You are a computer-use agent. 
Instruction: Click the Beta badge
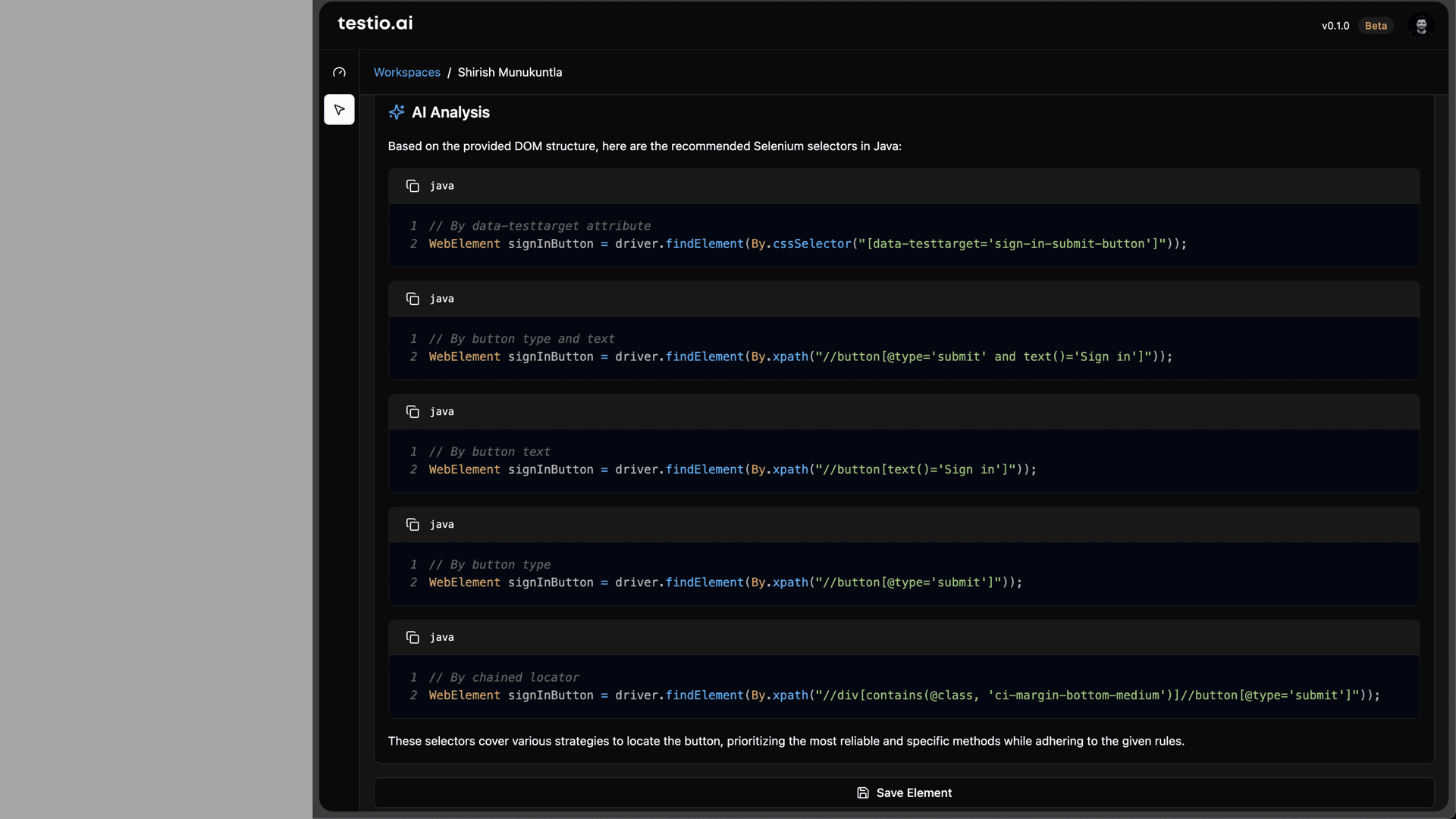pyautogui.click(x=1376, y=26)
